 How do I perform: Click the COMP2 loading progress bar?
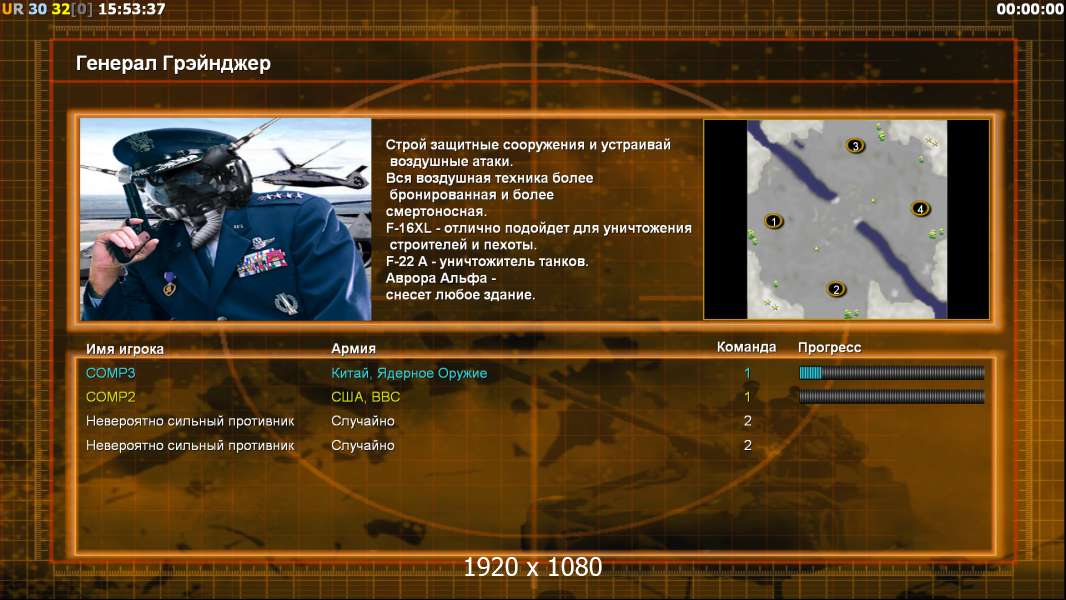pyautogui.click(x=891, y=396)
